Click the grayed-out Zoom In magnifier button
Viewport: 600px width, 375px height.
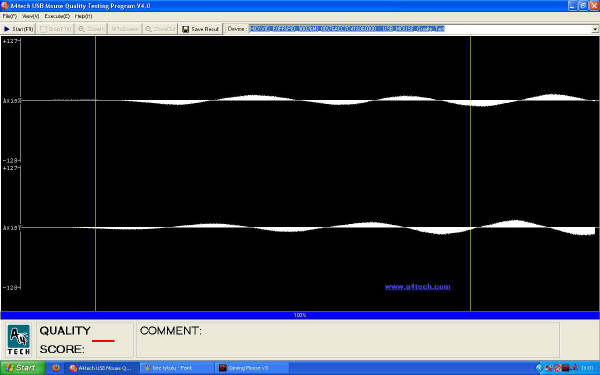point(91,29)
